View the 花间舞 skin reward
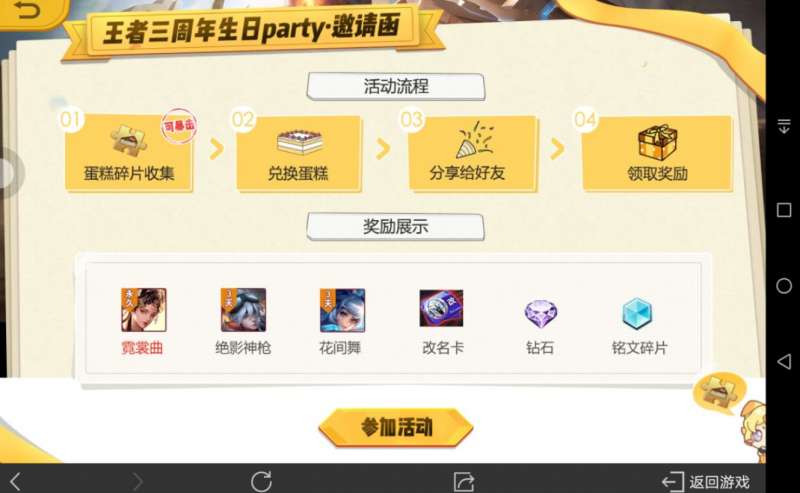 [342, 310]
